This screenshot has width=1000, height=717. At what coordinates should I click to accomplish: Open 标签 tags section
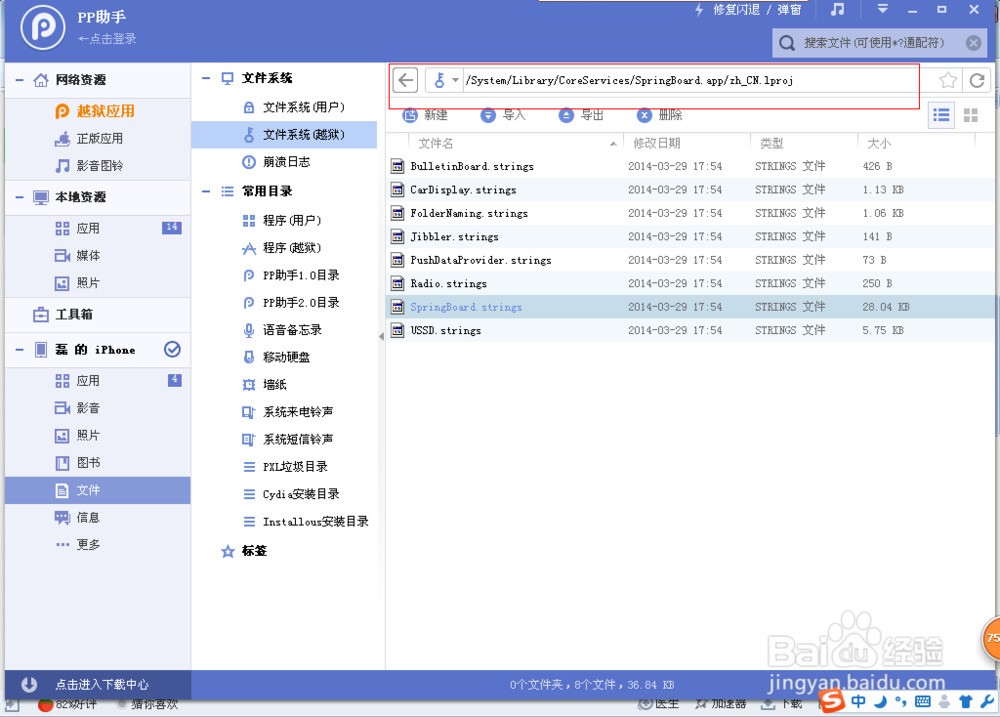pos(244,551)
